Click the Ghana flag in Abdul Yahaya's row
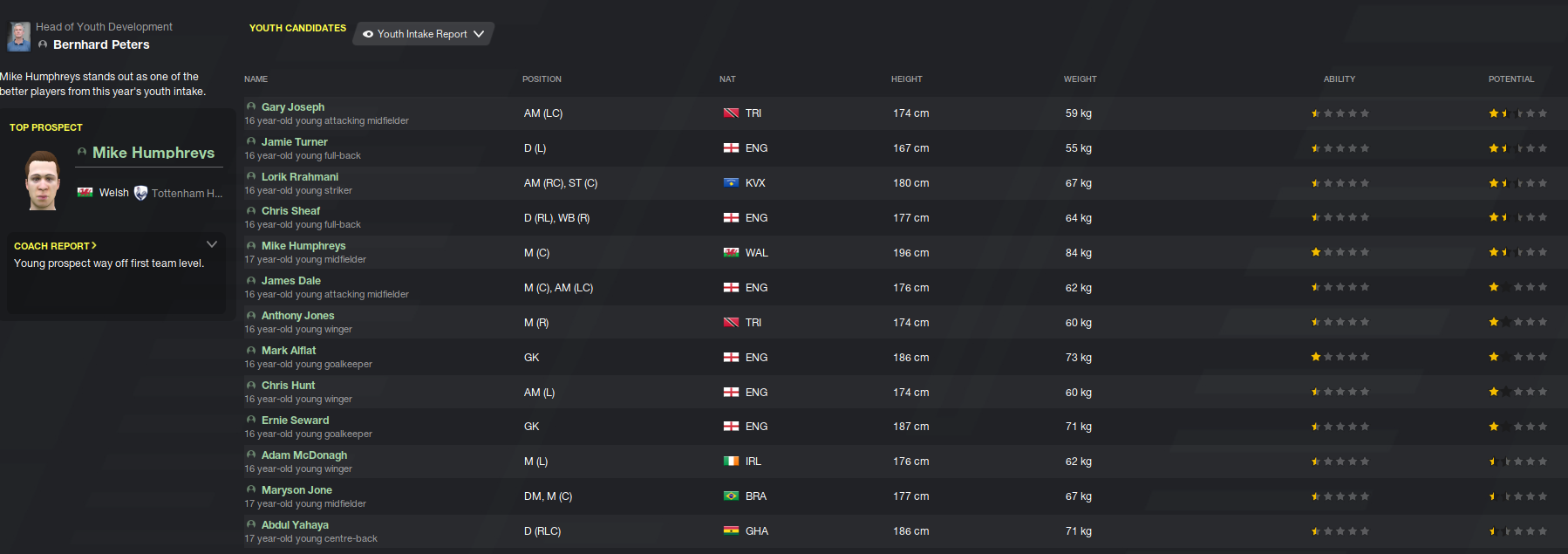 731,531
